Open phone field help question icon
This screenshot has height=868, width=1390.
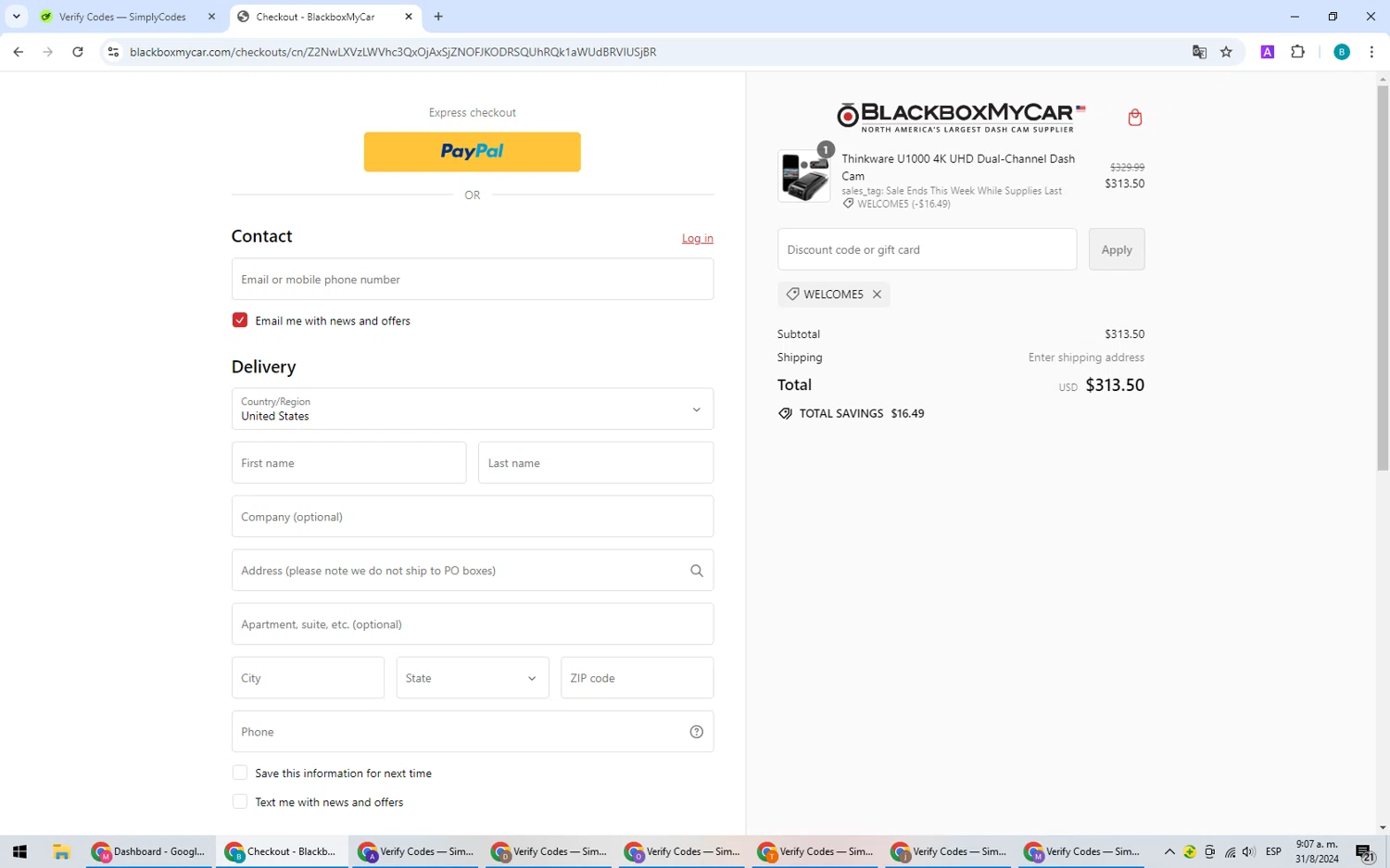697,732
